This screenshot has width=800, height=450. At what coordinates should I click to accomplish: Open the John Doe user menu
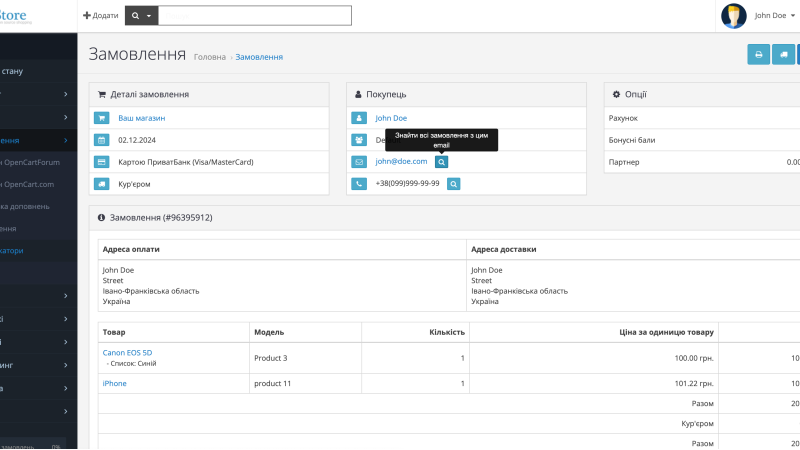(774, 16)
